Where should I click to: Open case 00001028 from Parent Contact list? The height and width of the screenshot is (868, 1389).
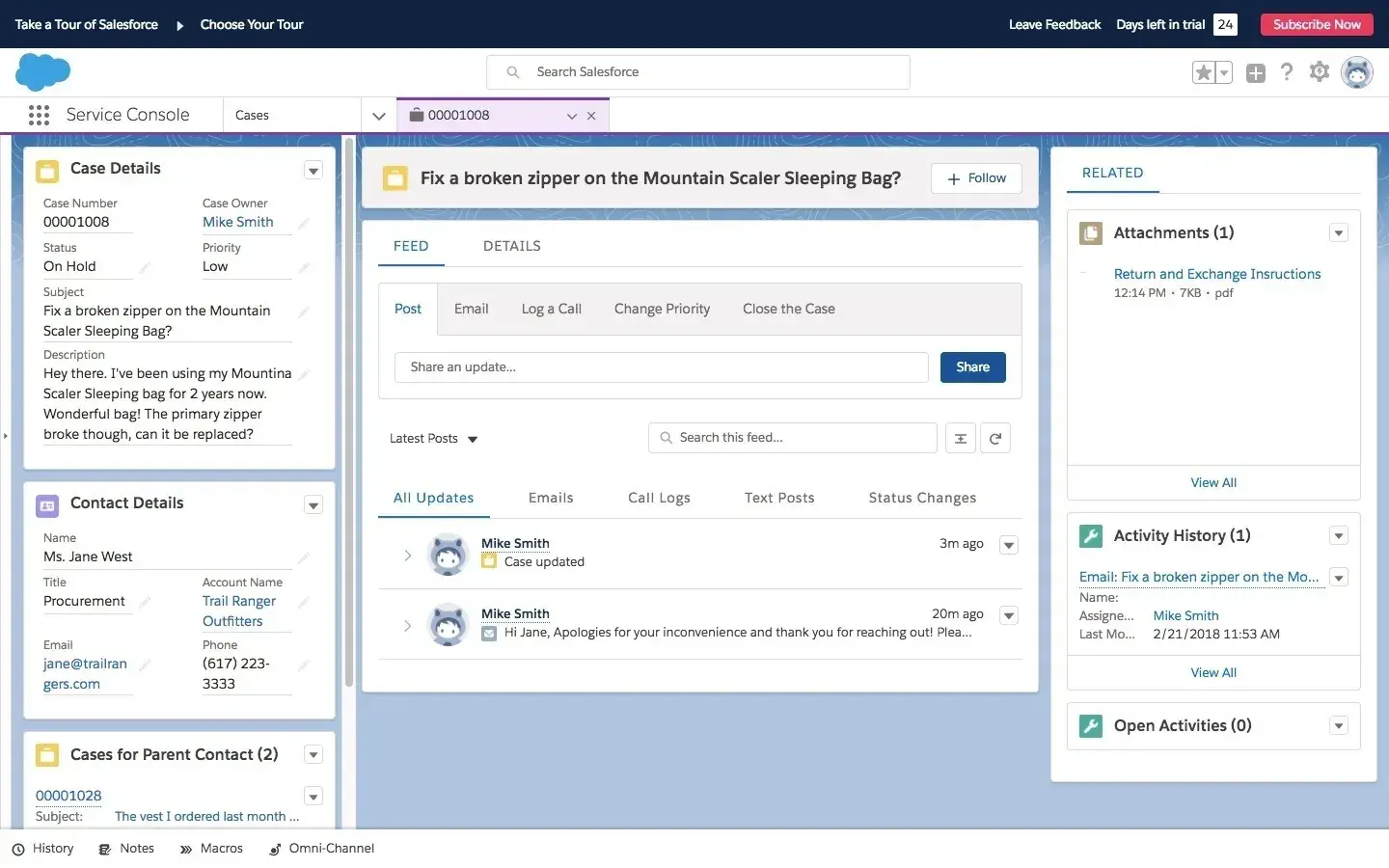[x=68, y=795]
